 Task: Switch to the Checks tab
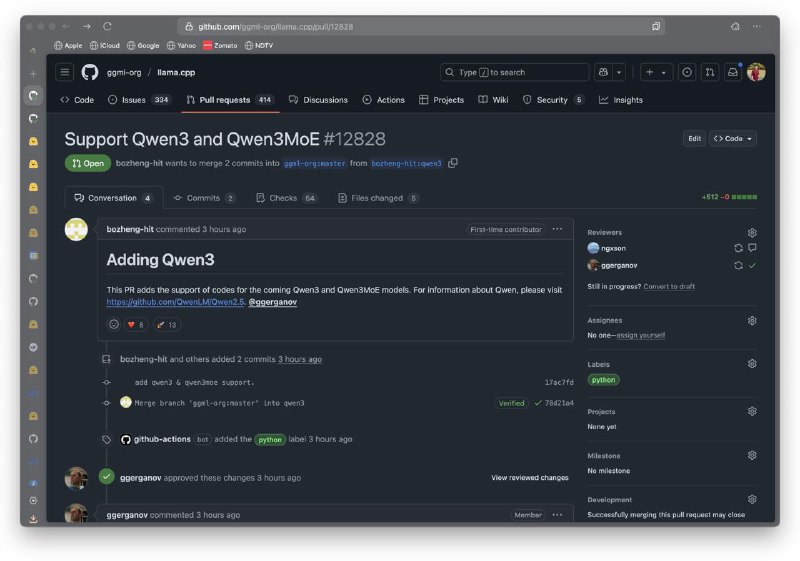coord(286,198)
